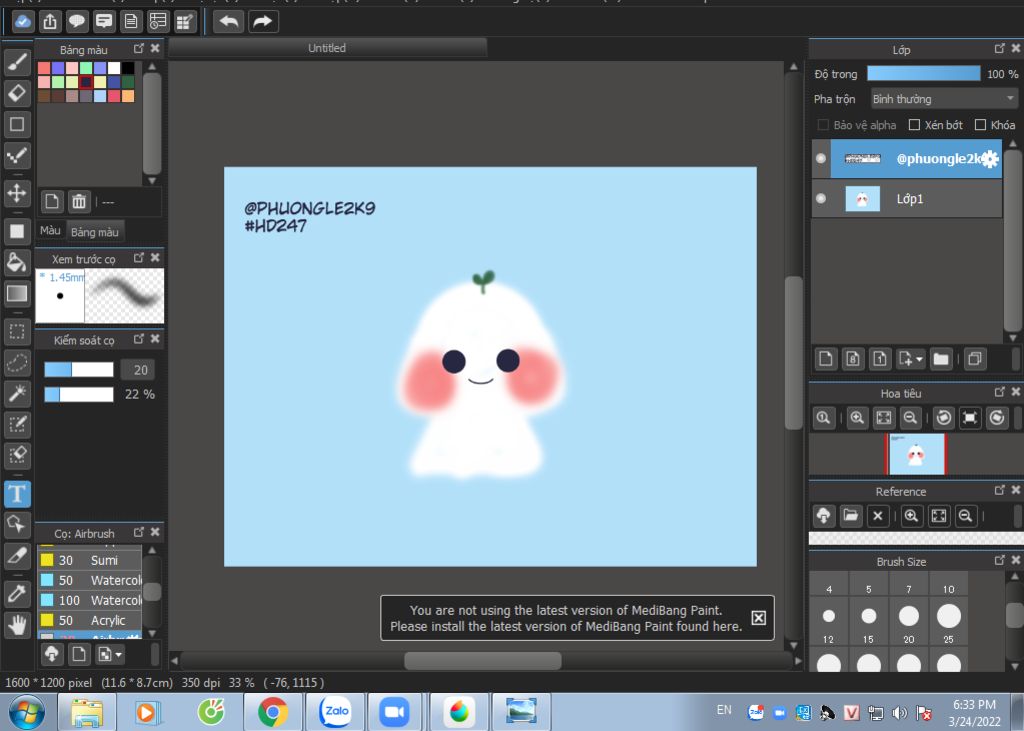Viewport: 1024px width, 731px height.
Task: Create a new layer folder
Action: (x=941, y=359)
